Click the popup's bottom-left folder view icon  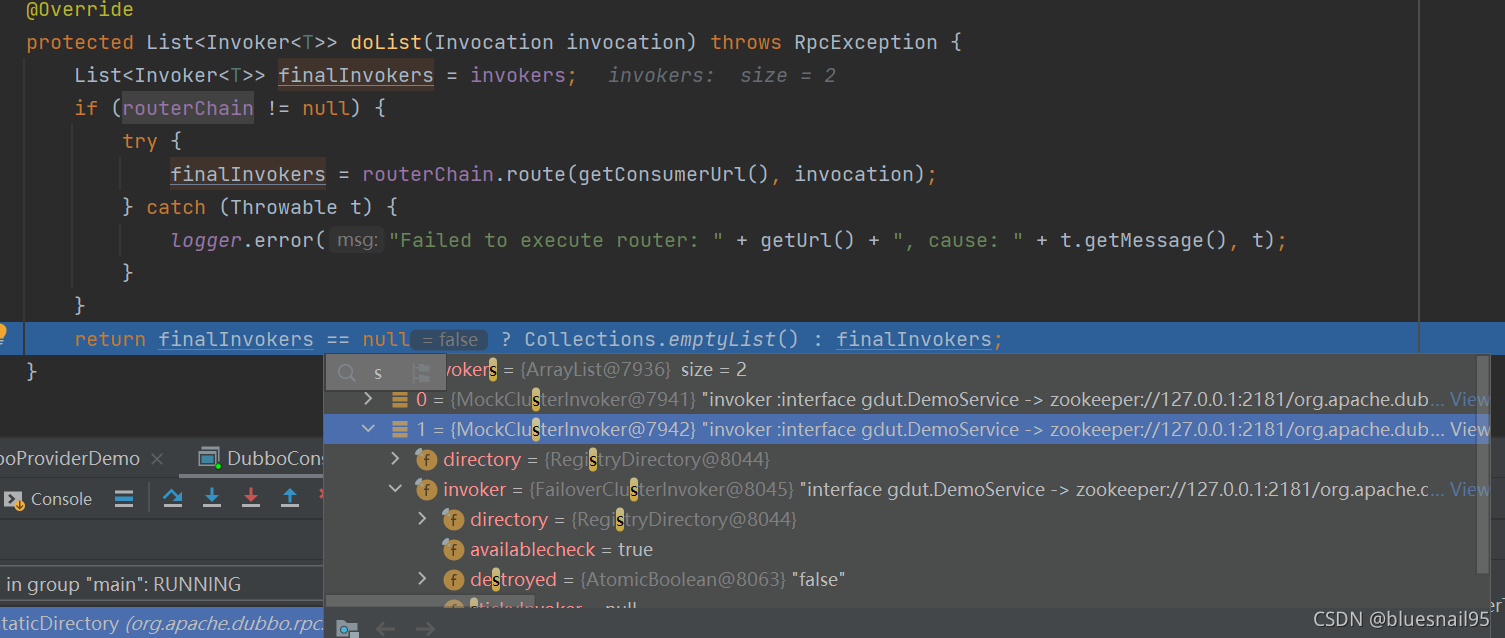tap(347, 628)
